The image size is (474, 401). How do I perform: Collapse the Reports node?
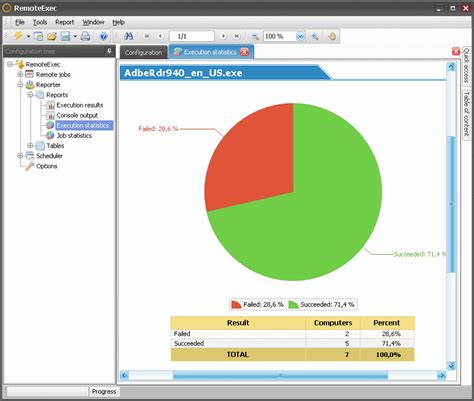click(x=30, y=95)
